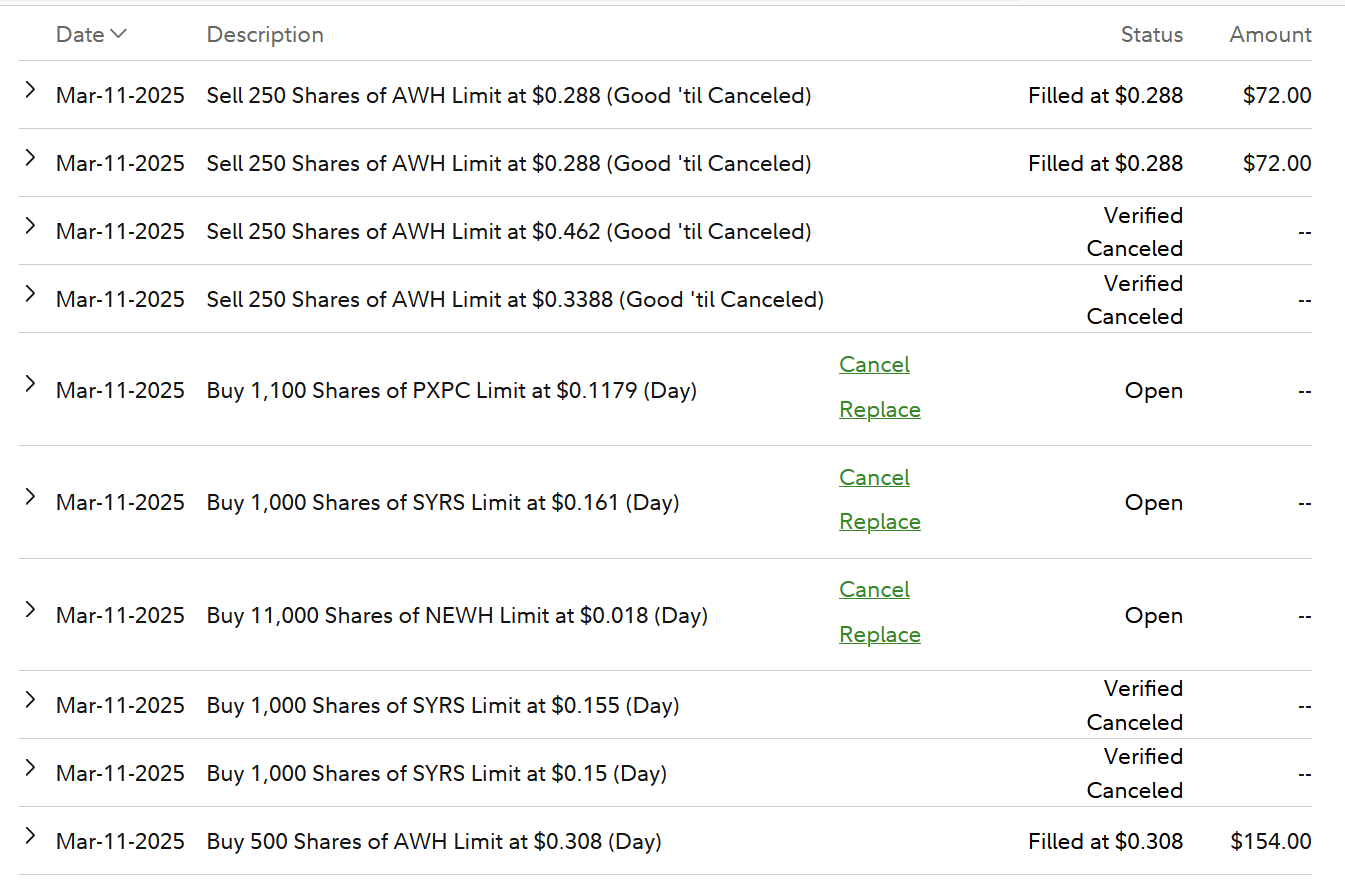Expand the PXPC buy order details
Image resolution: width=1345 pixels, height=883 pixels.
pyautogui.click(x=30, y=384)
